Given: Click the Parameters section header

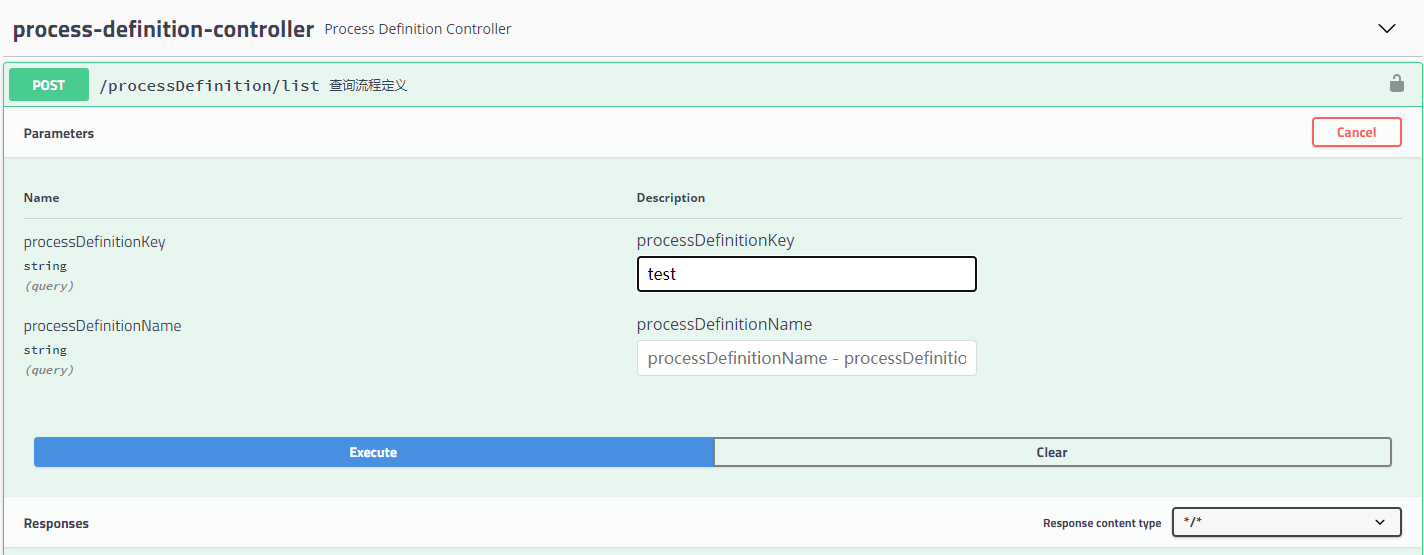Looking at the screenshot, I should tap(59, 133).
